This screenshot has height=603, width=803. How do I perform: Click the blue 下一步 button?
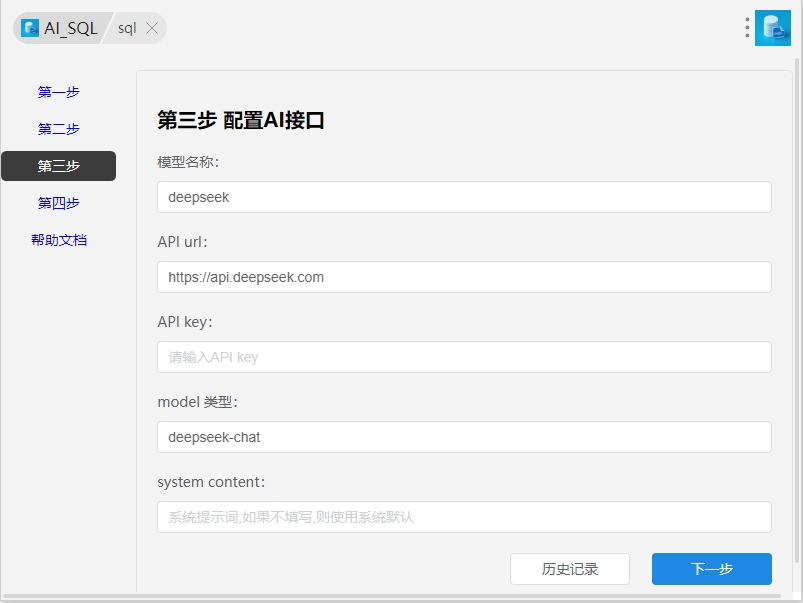coord(711,569)
